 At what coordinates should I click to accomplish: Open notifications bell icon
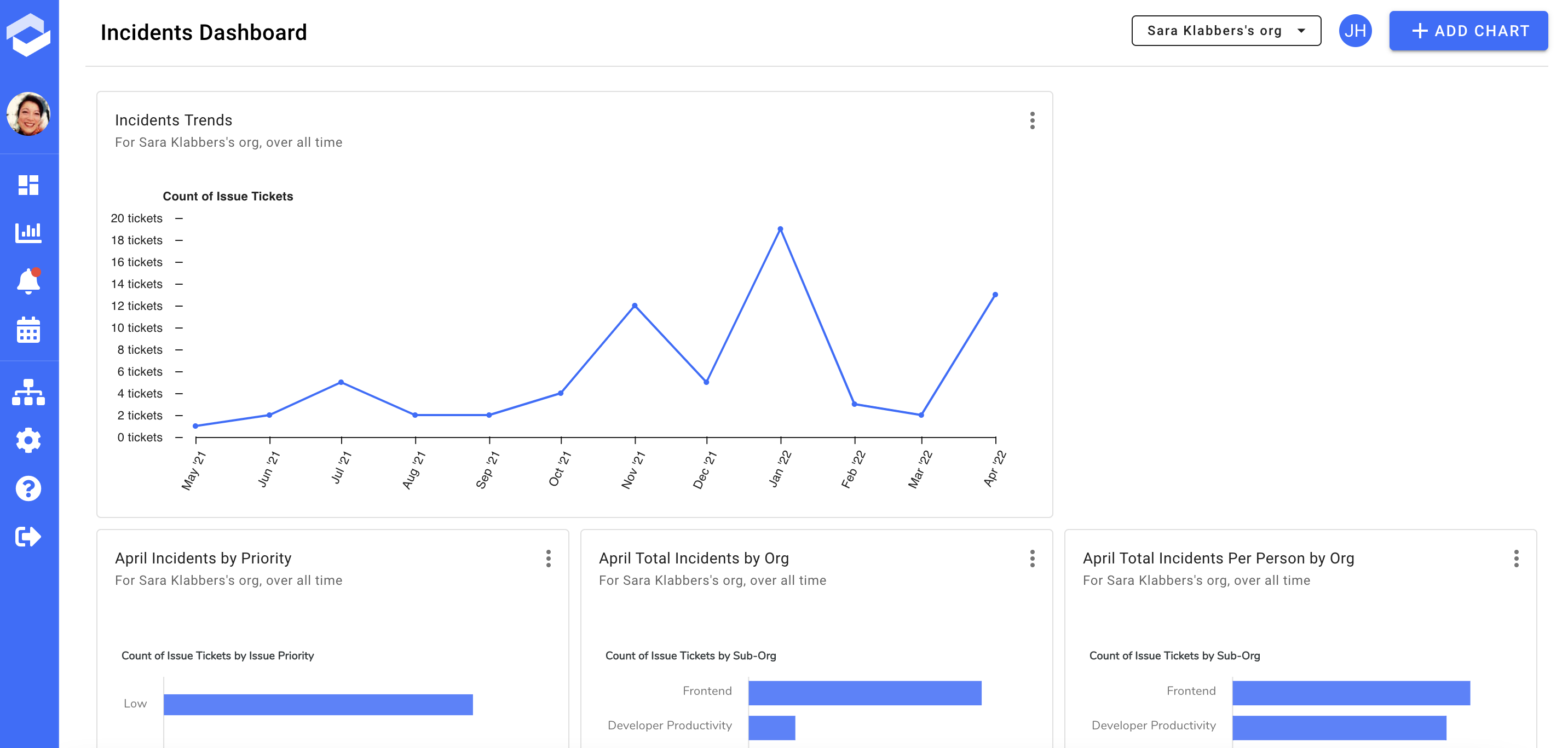[x=28, y=281]
